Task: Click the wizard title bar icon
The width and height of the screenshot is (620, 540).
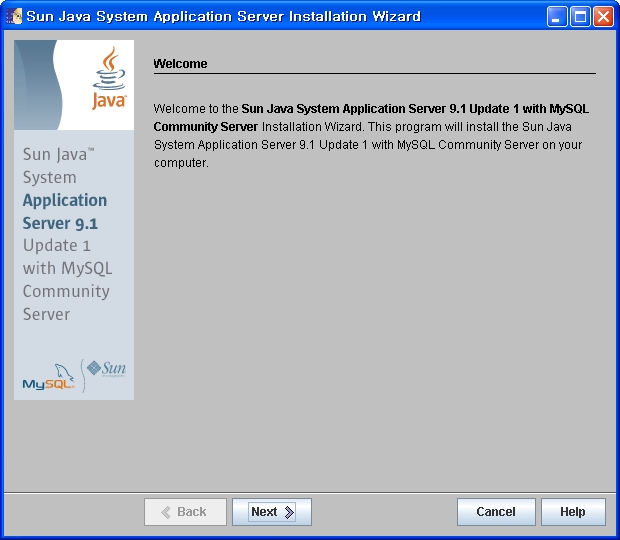Action: 14,16
